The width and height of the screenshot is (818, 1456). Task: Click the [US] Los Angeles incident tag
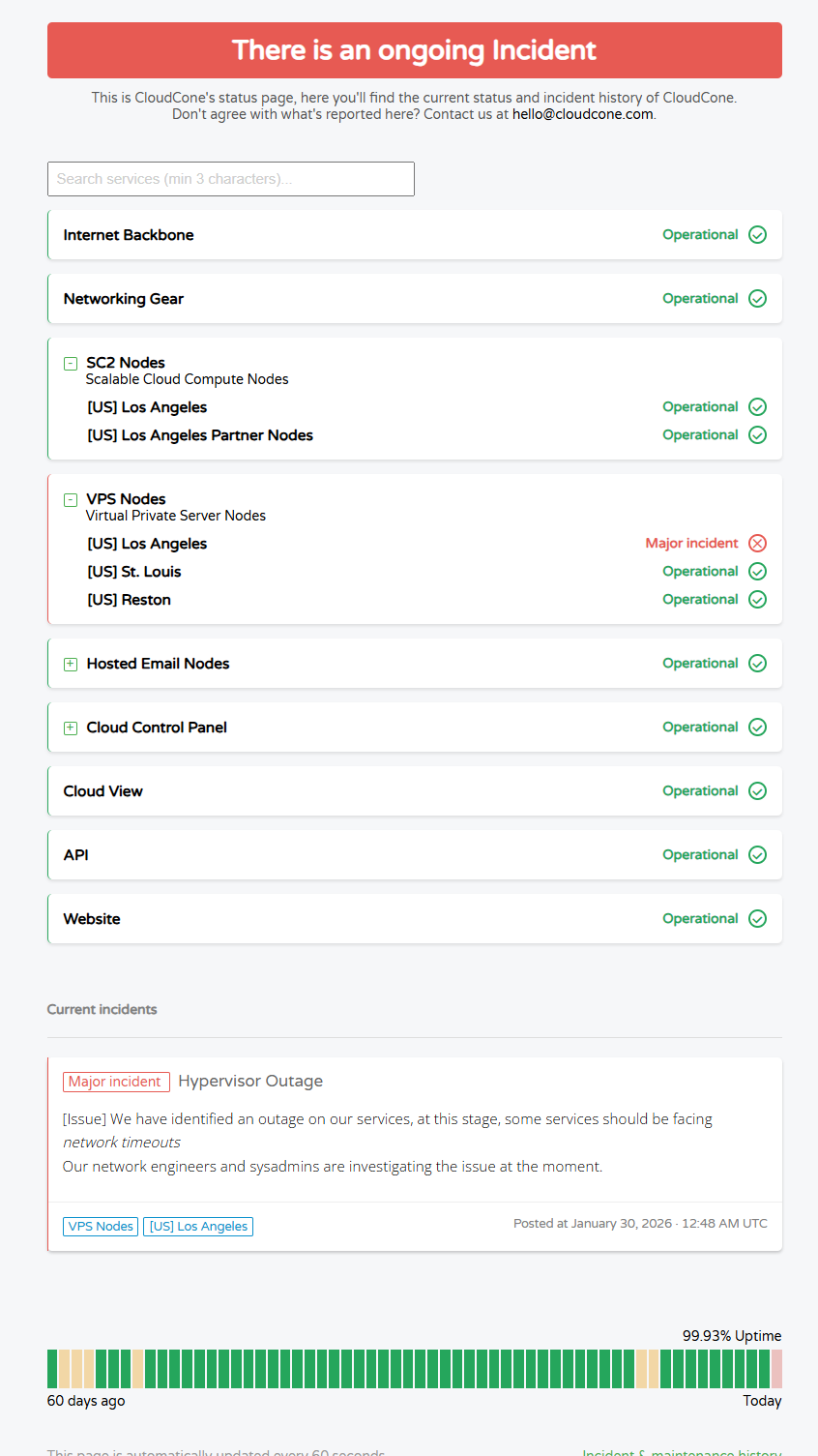click(x=198, y=1227)
